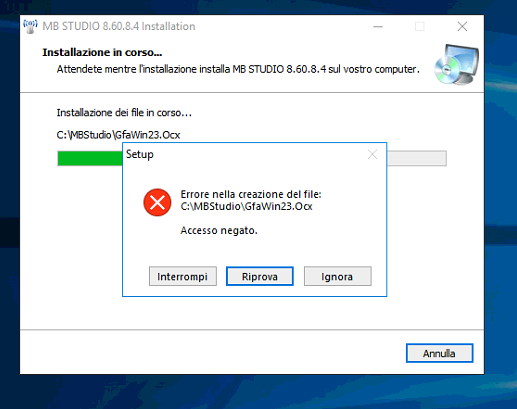The height and width of the screenshot is (409, 517).
Task: Click the Setup dialog title bar
Action: coord(245,154)
